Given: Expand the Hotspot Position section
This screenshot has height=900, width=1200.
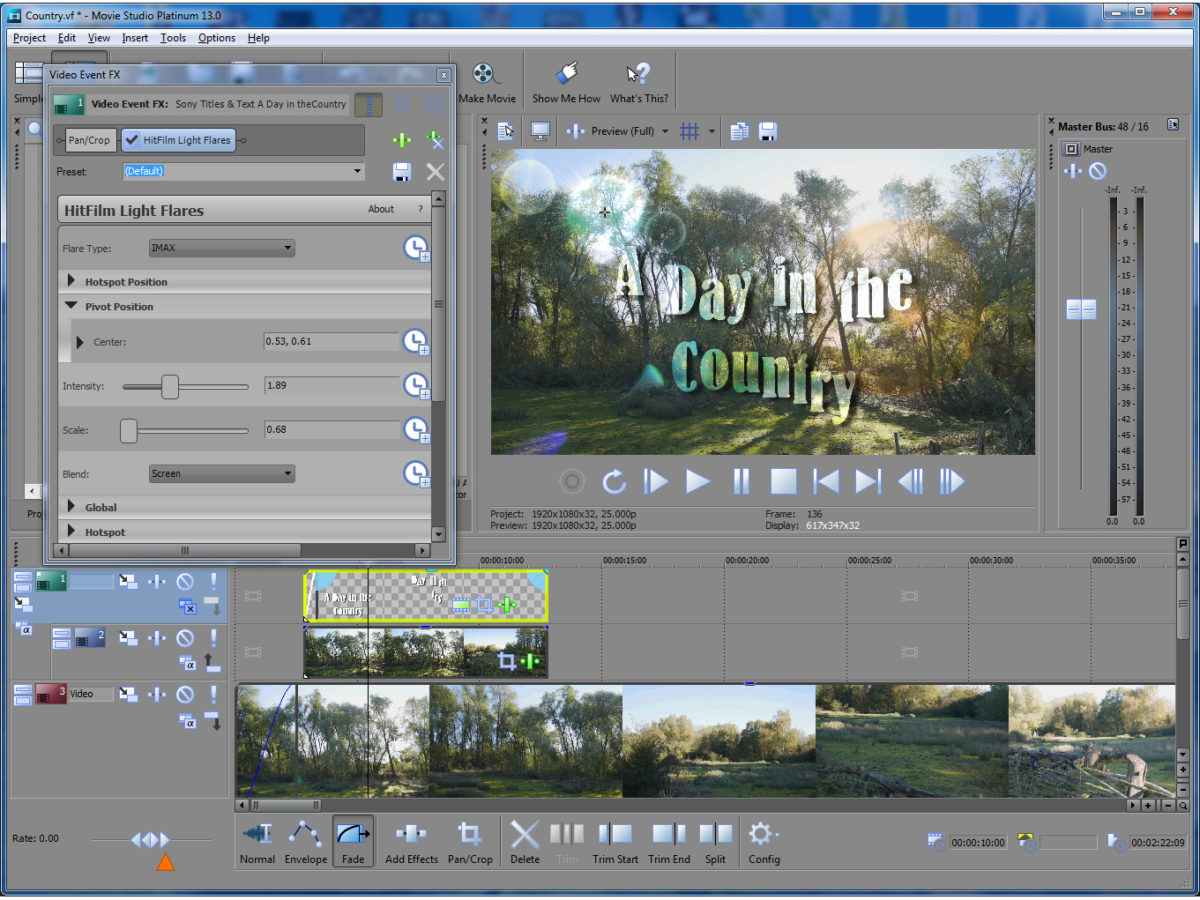Looking at the screenshot, I should (72, 281).
